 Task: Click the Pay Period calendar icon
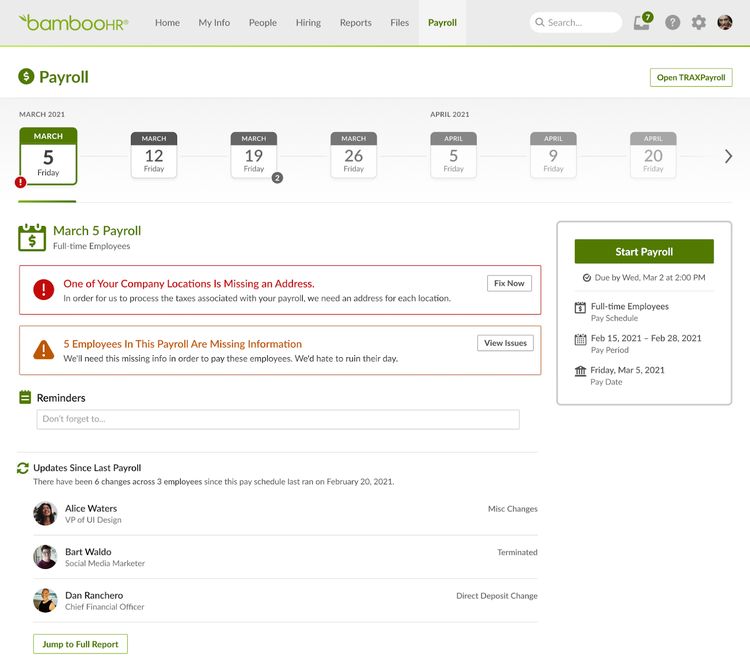click(580, 339)
